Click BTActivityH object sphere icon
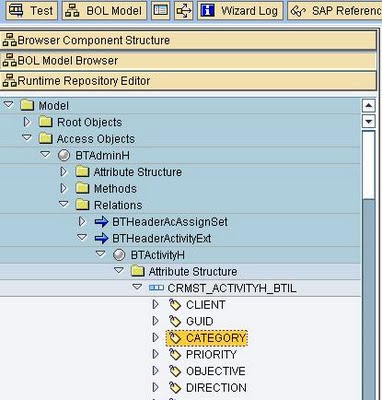This screenshot has height=400, width=382. (119, 255)
